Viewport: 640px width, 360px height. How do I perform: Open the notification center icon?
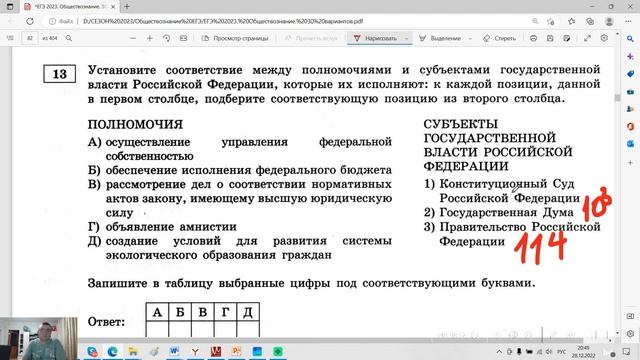(627, 351)
